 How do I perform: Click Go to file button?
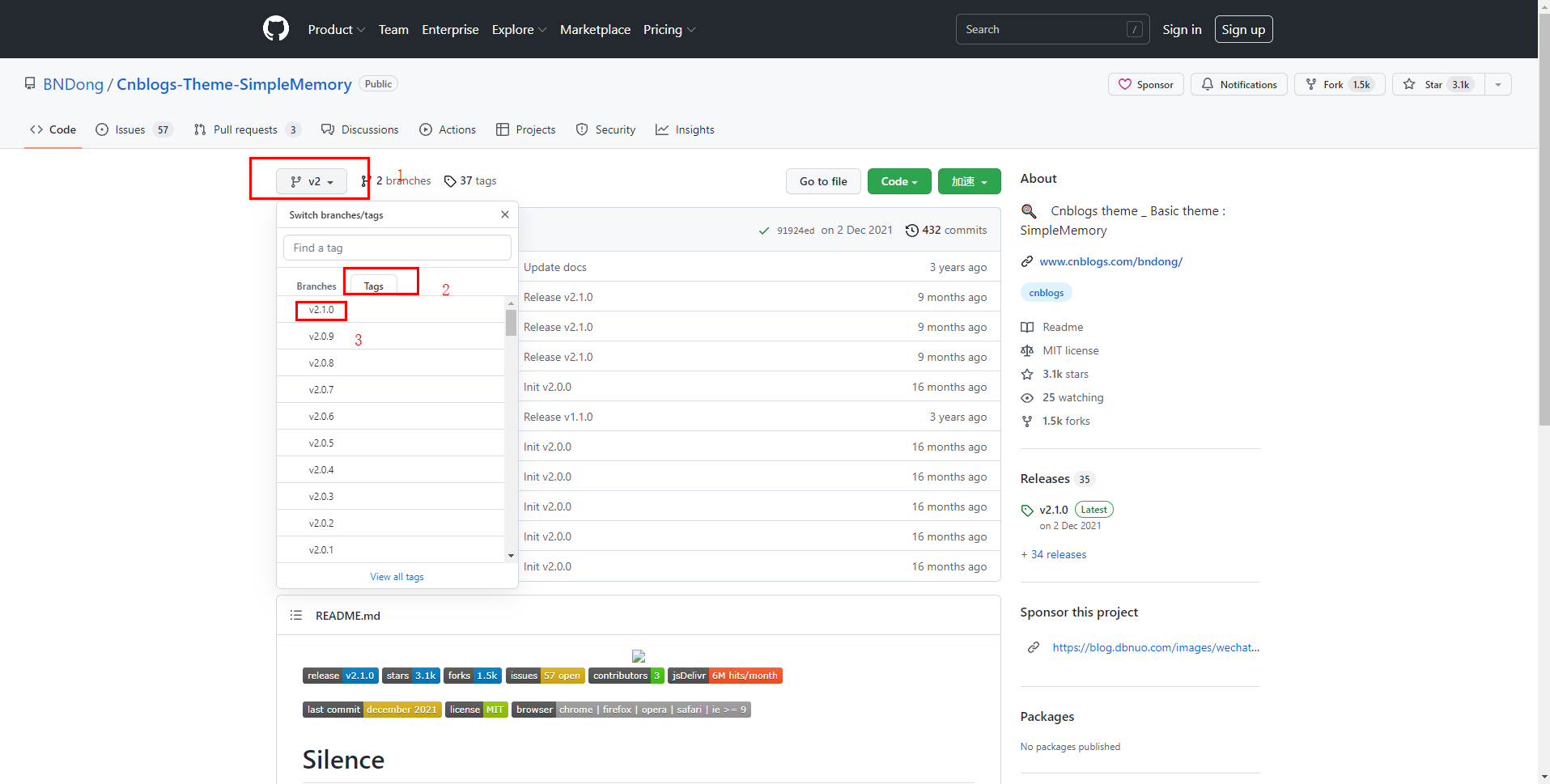(x=823, y=181)
